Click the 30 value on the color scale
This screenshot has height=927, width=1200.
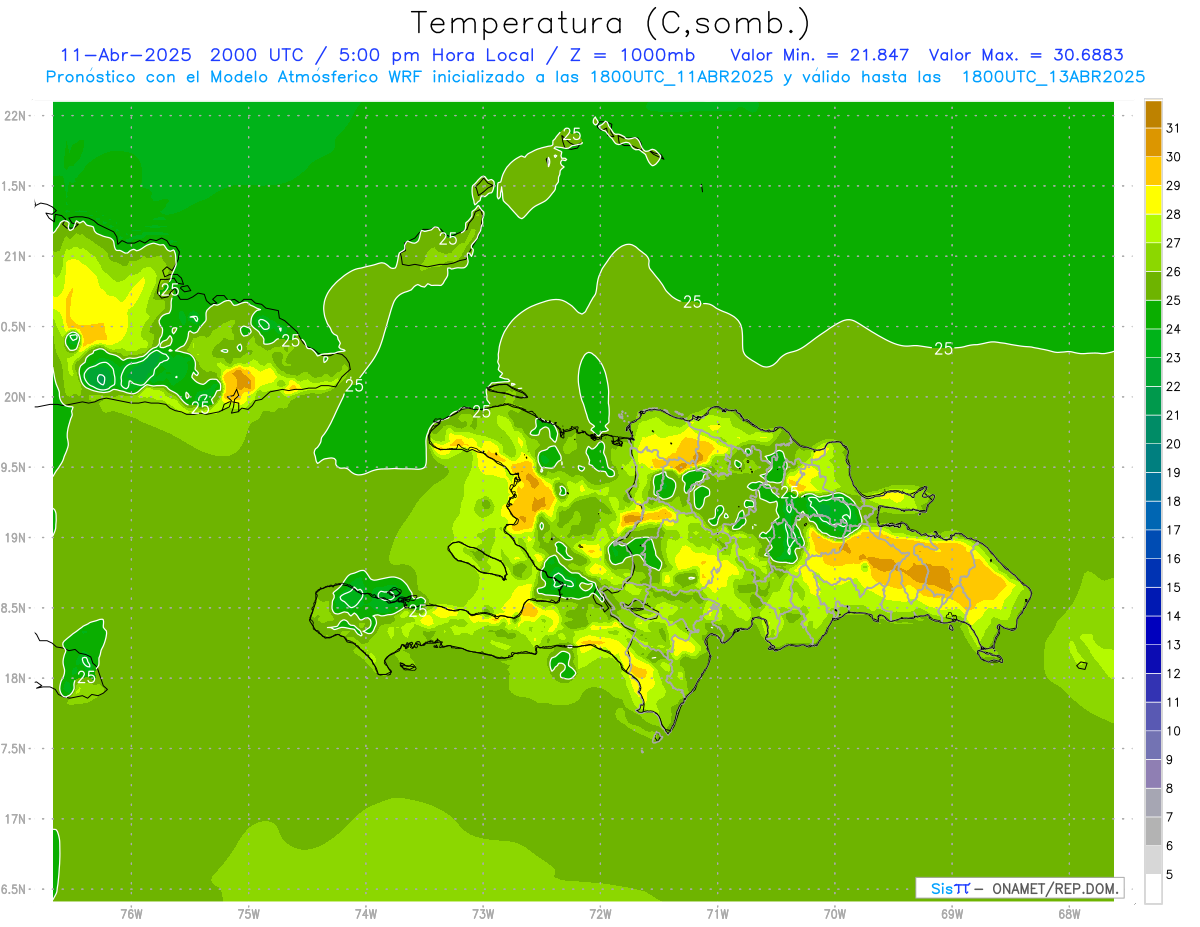coord(1174,157)
